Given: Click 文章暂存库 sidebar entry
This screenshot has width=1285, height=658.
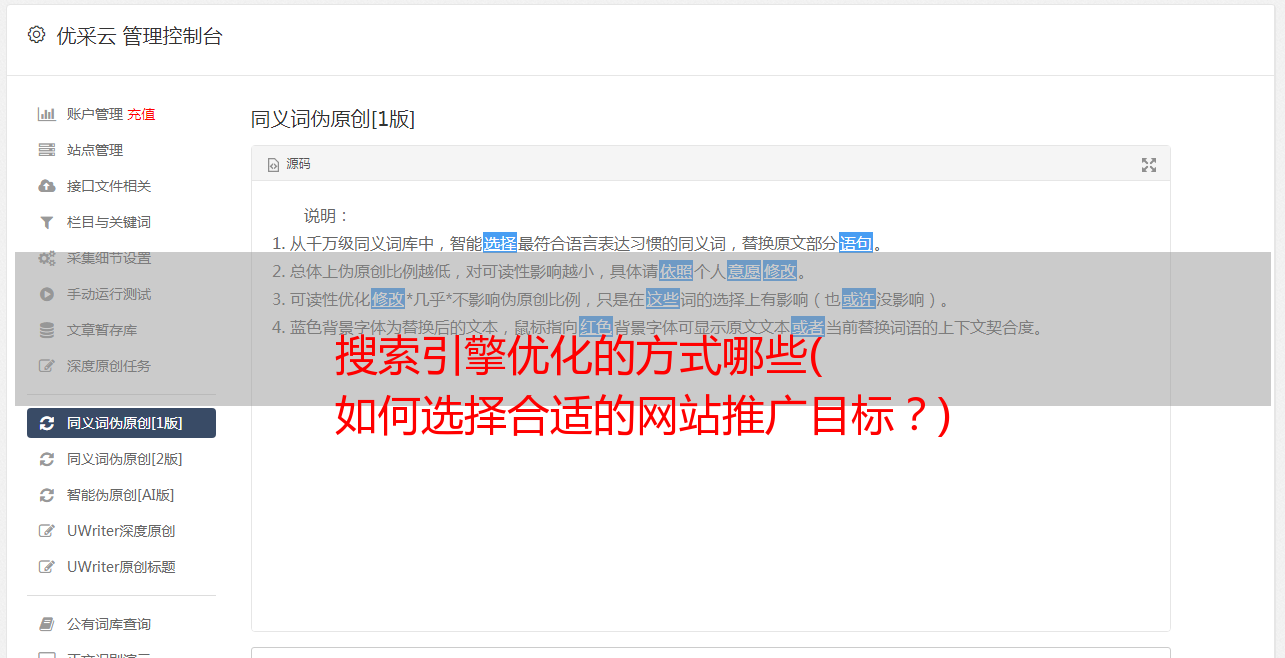Looking at the screenshot, I should pyautogui.click(x=121, y=330).
